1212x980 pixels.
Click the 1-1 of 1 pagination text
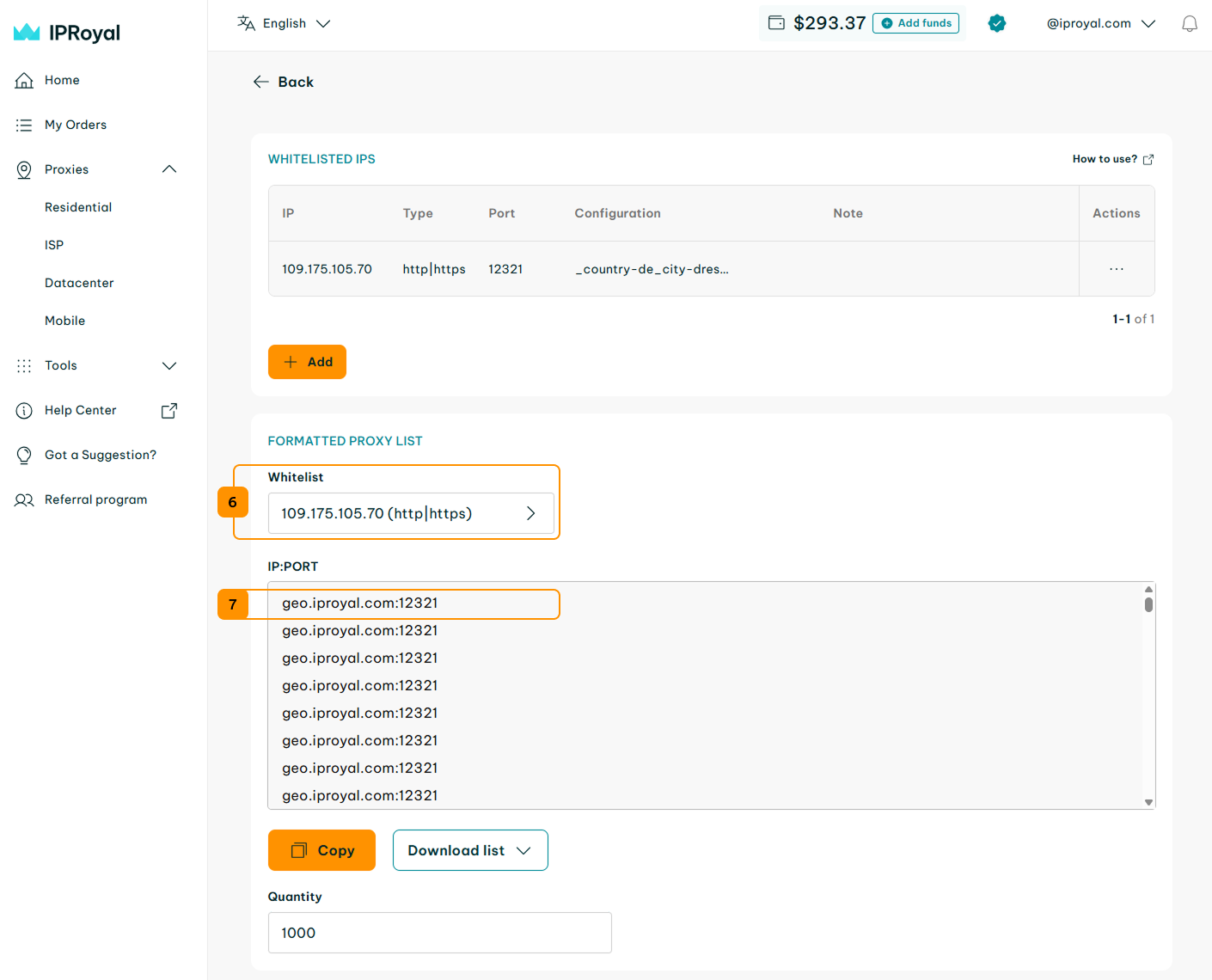[1134, 319]
